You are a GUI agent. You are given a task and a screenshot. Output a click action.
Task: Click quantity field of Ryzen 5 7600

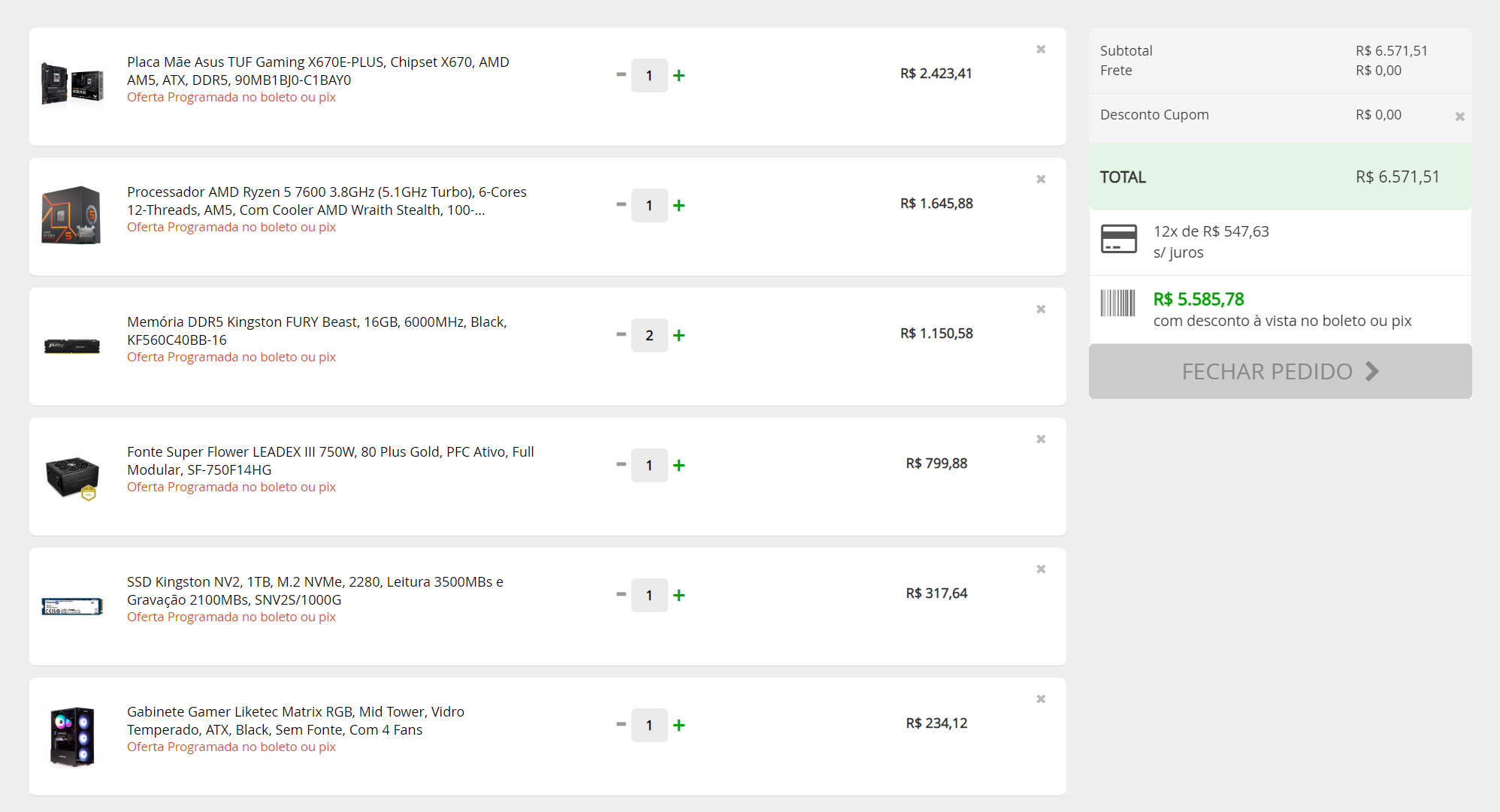649,205
